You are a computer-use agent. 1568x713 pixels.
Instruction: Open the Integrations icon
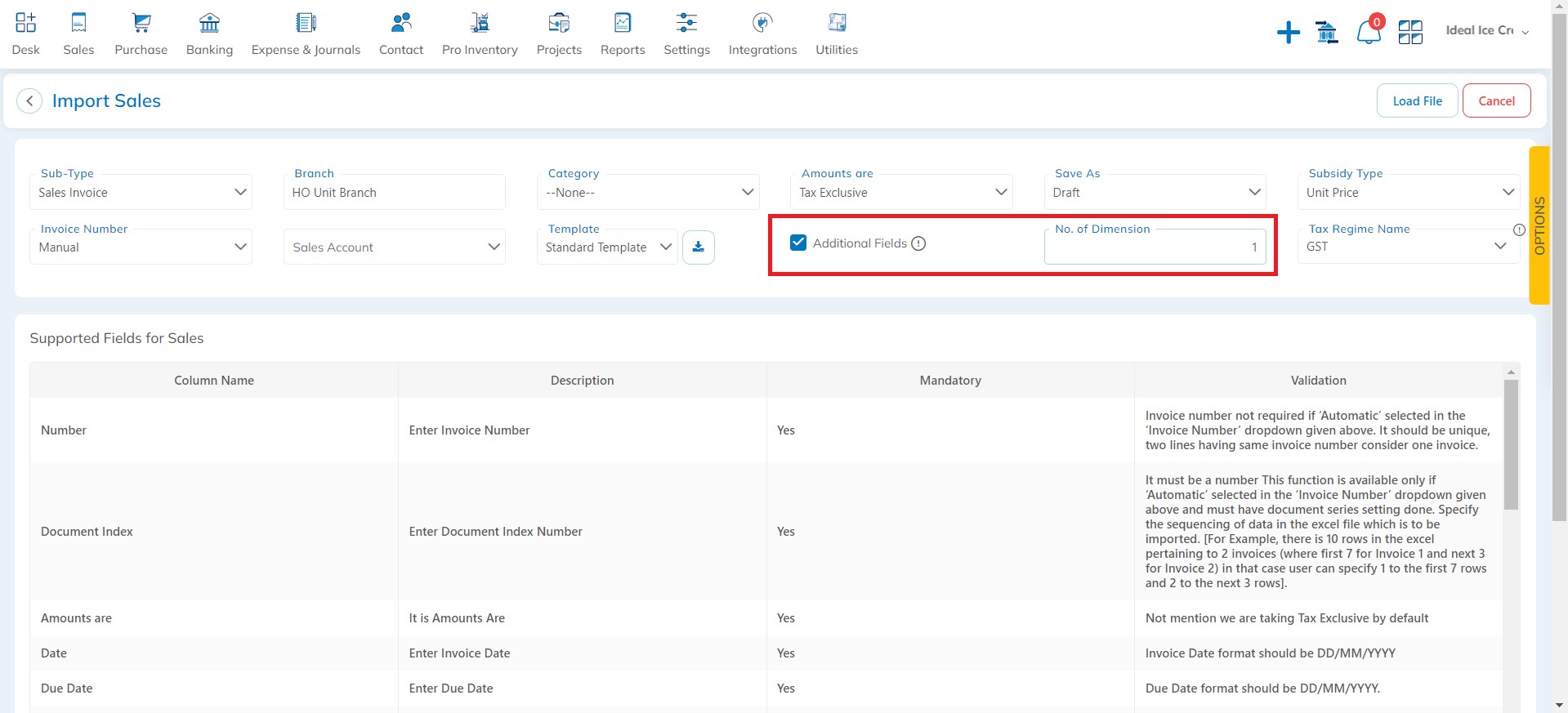coord(762,23)
